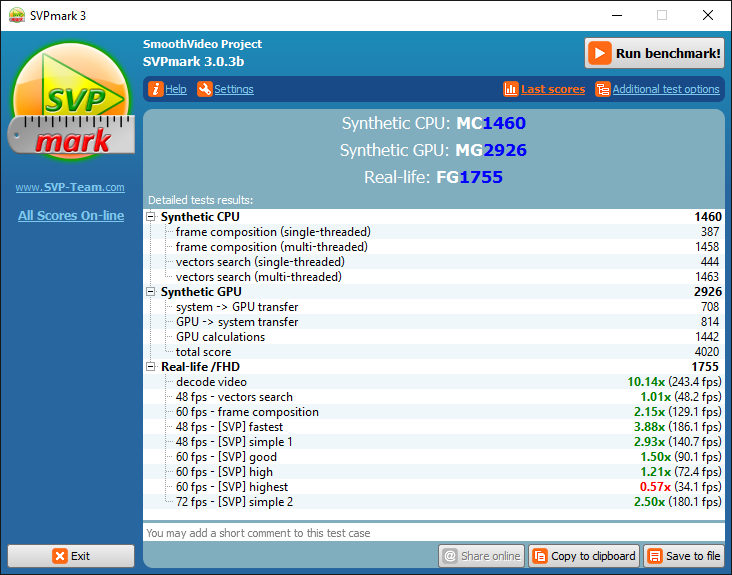The width and height of the screenshot is (732, 575).
Task: Collapse the Synthetic GPU tree node
Action: pyautogui.click(x=150, y=292)
